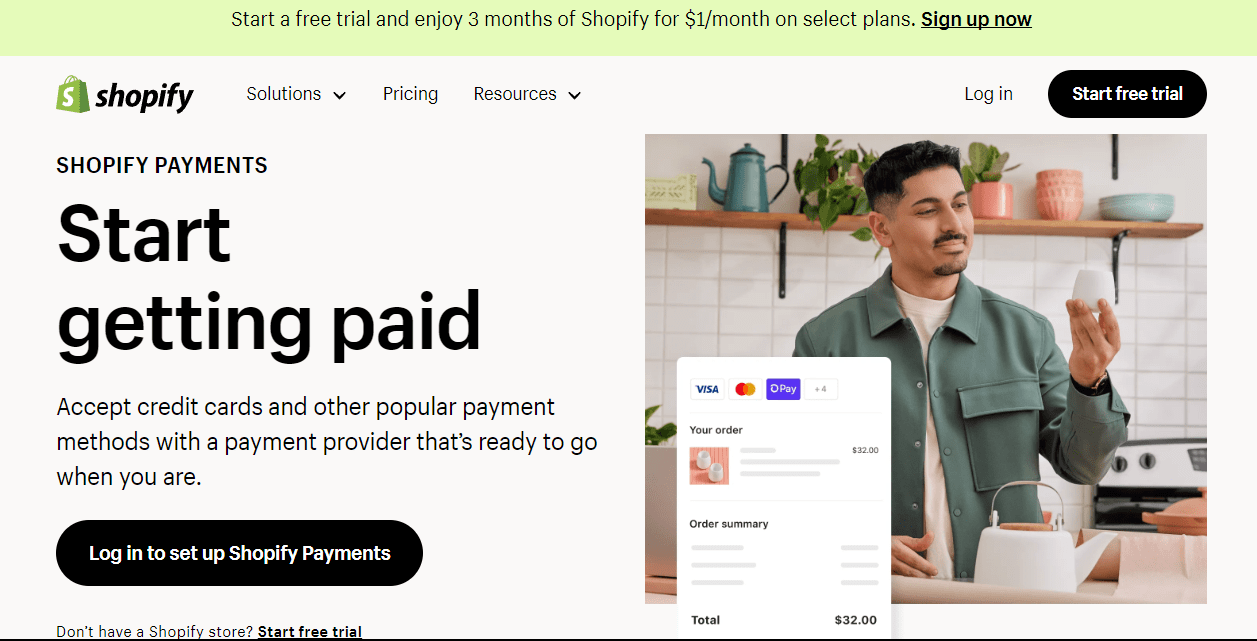Expand the Resources dropdown chevron
Viewport: 1257px width, 641px height.
(574, 95)
